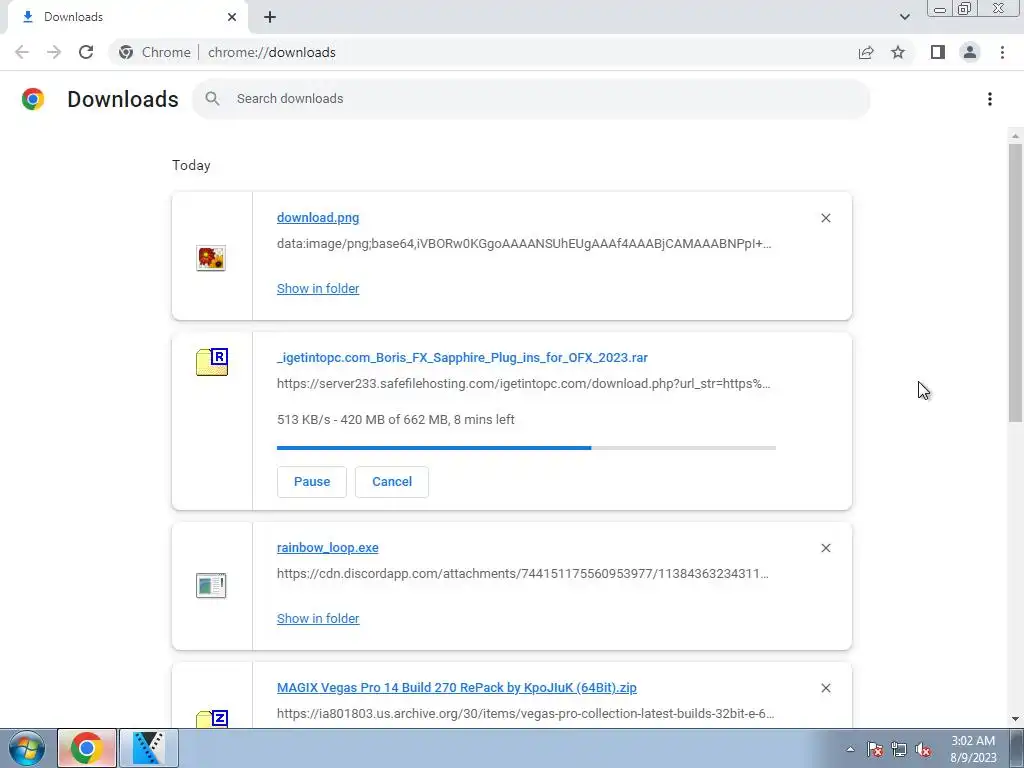Open MAGIX Vegas Pro 14 zip link
Screen dimensions: 1024x768
(457, 688)
